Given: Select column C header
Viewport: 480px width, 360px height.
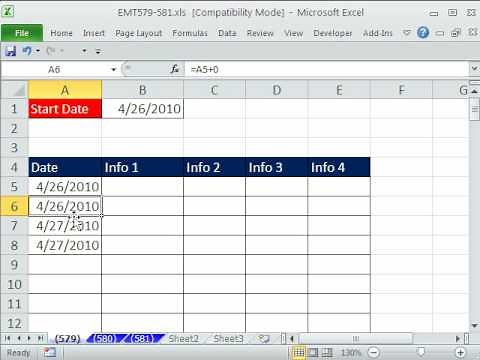Looking at the screenshot, I should [214, 90].
